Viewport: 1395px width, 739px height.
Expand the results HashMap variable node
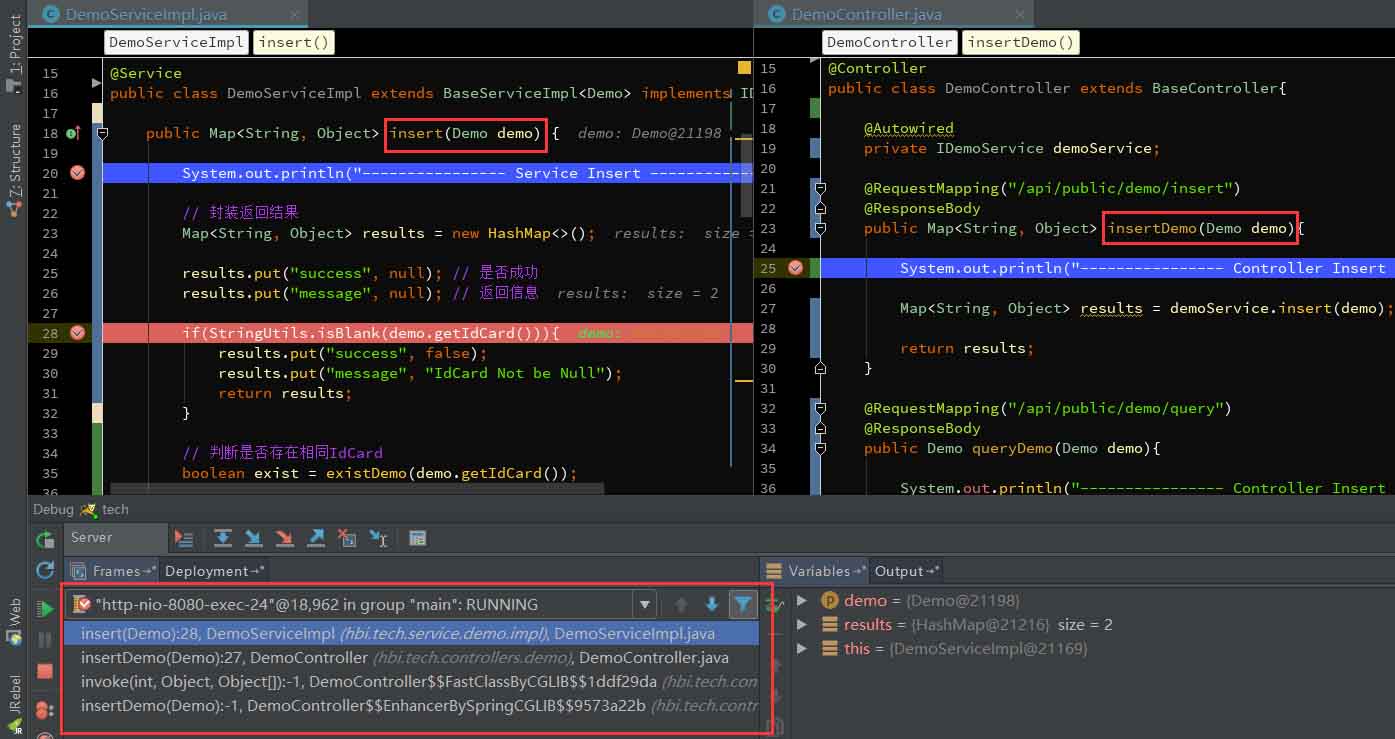tap(802, 624)
